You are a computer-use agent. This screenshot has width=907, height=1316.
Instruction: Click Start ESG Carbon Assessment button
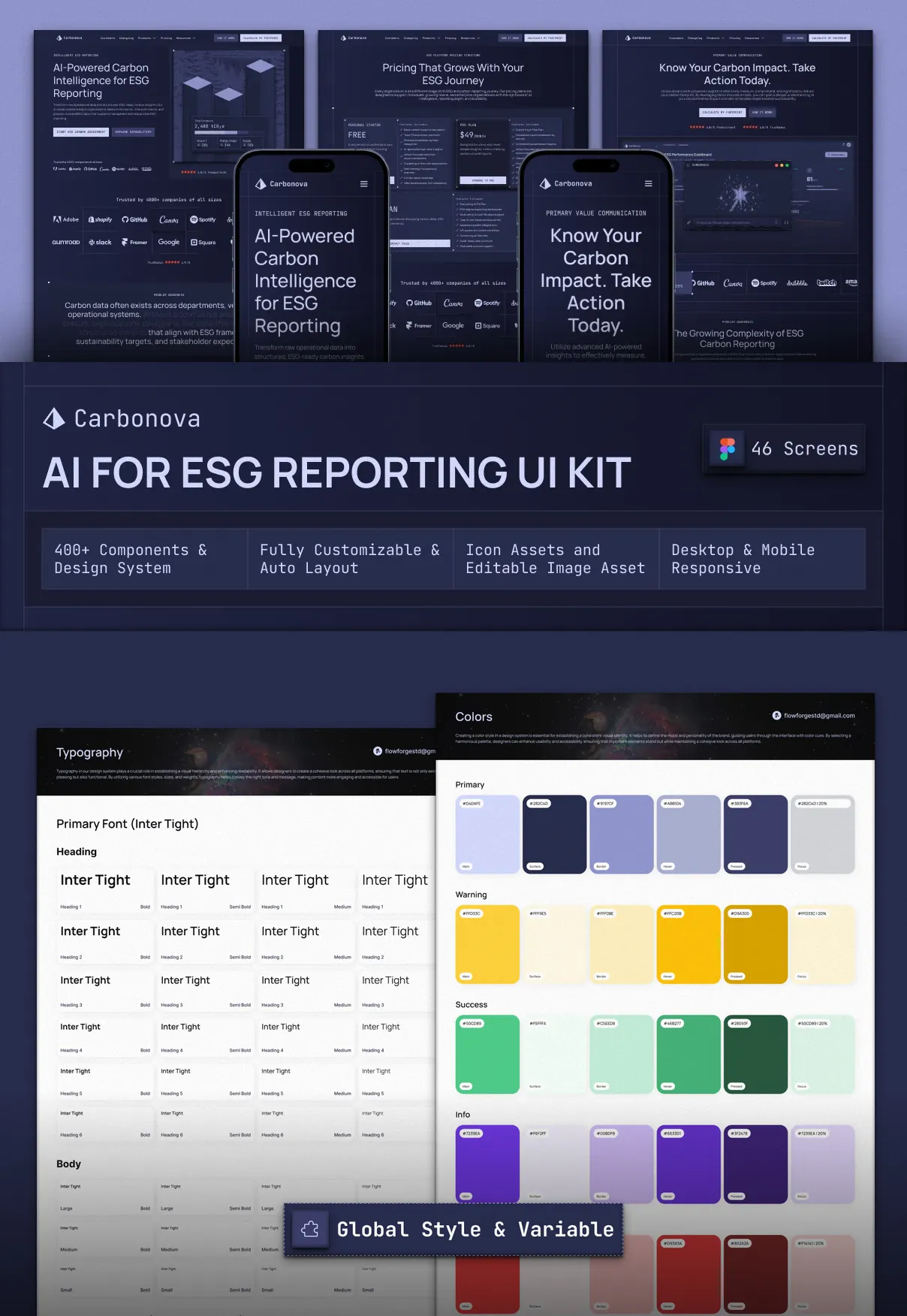tap(81, 132)
